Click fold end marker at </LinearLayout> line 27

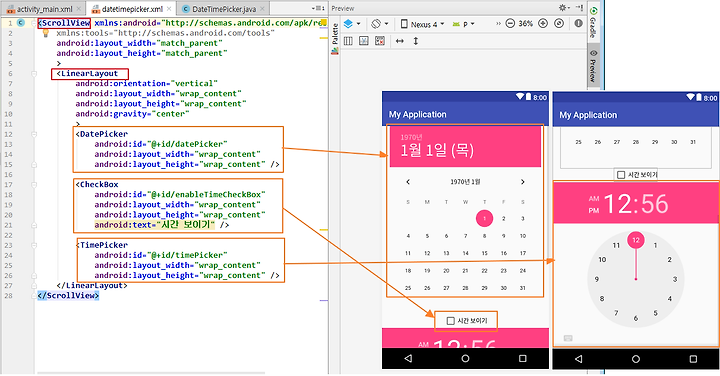(x=34, y=286)
